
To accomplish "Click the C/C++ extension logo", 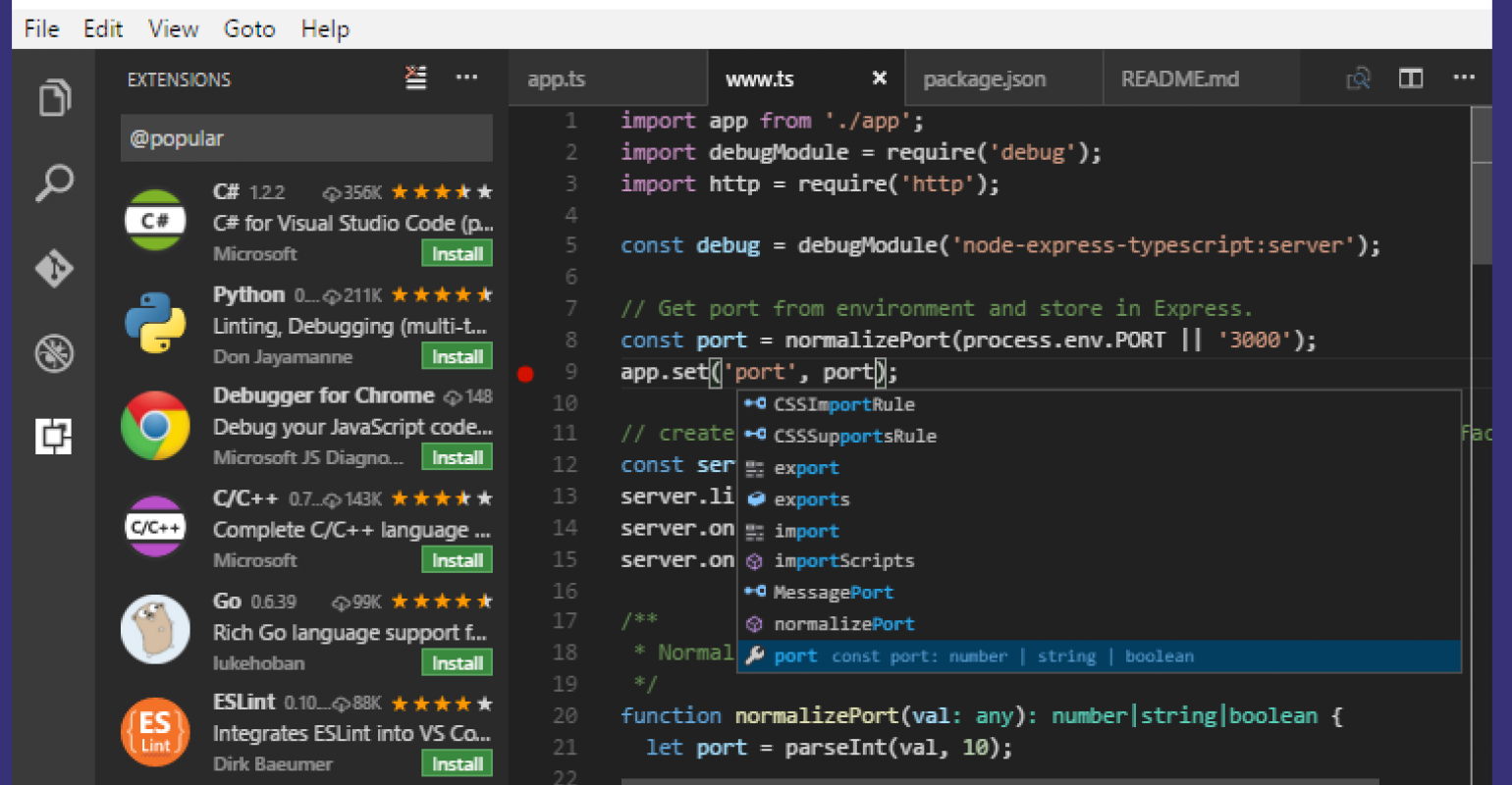I will [155, 527].
